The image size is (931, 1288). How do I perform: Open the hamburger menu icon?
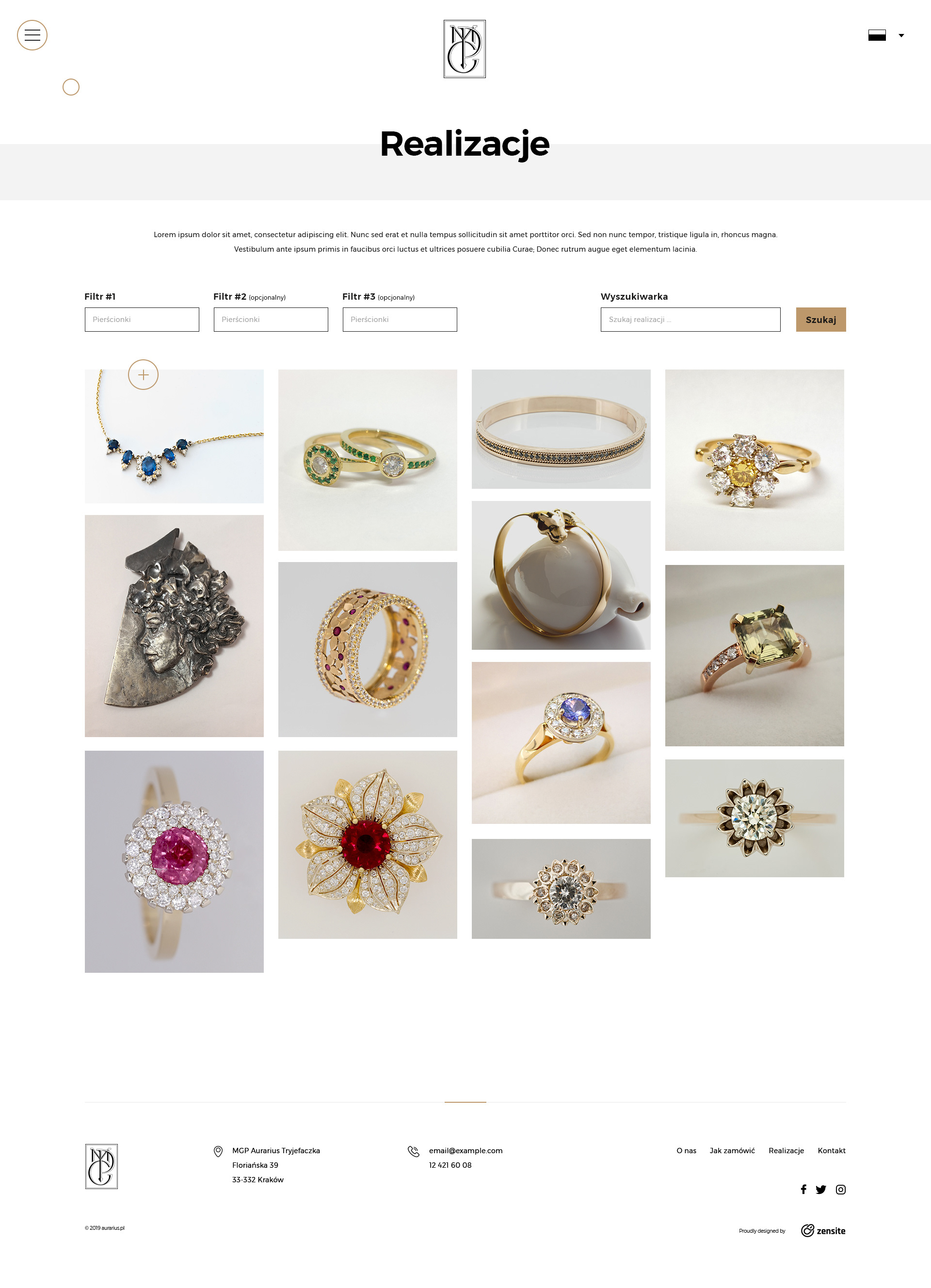tap(32, 35)
